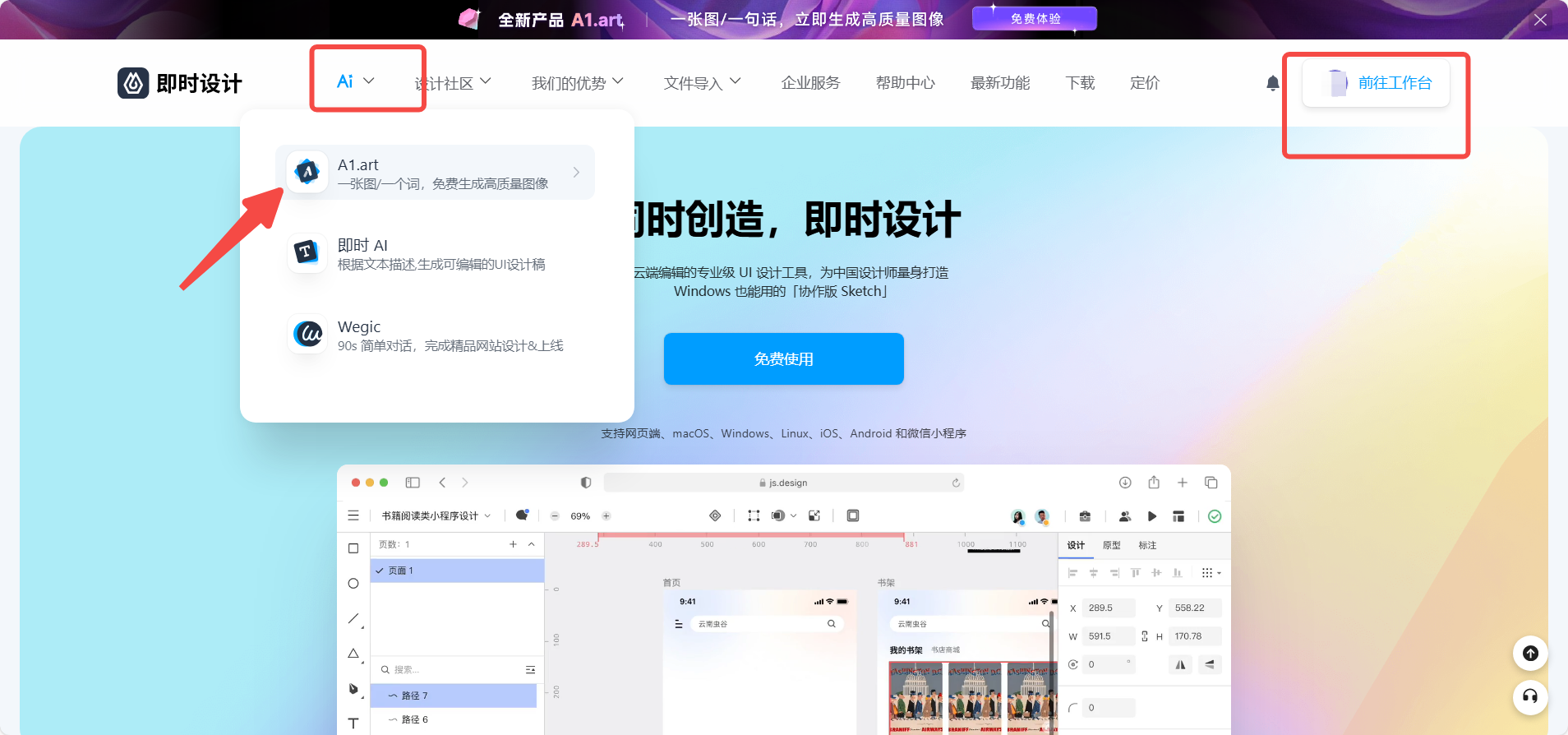1568x735 pixels.
Task: Expand the 设计社区 menu
Action: (x=453, y=82)
